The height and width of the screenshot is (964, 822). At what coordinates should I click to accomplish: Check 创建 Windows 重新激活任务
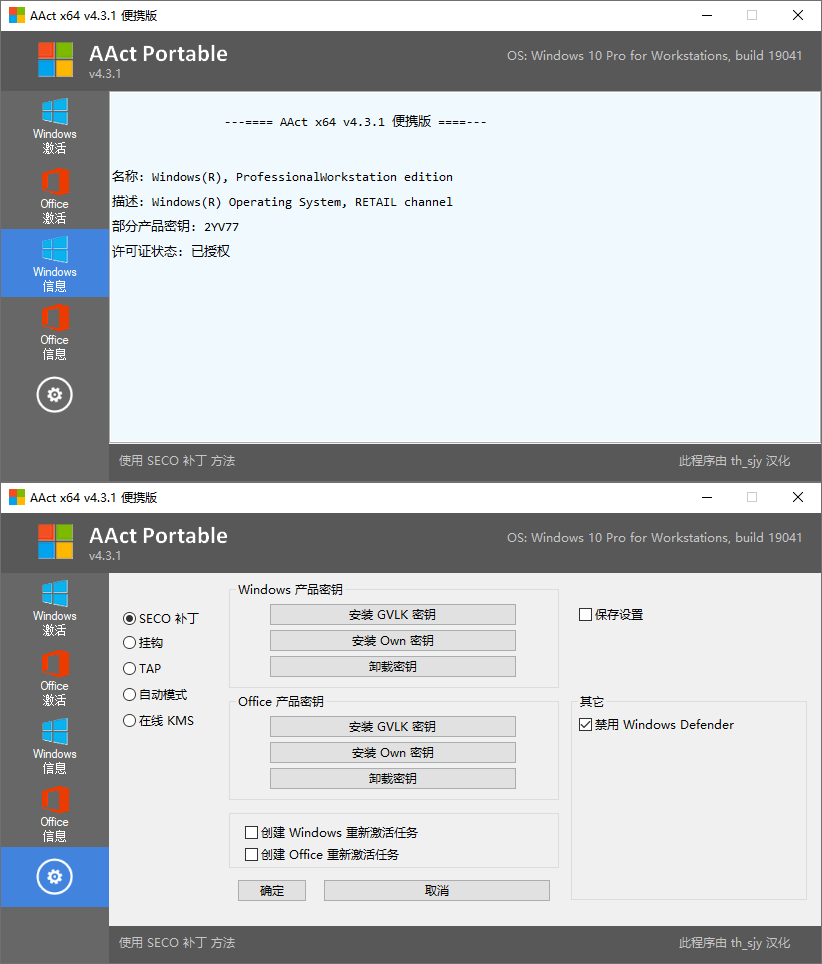(331, 832)
